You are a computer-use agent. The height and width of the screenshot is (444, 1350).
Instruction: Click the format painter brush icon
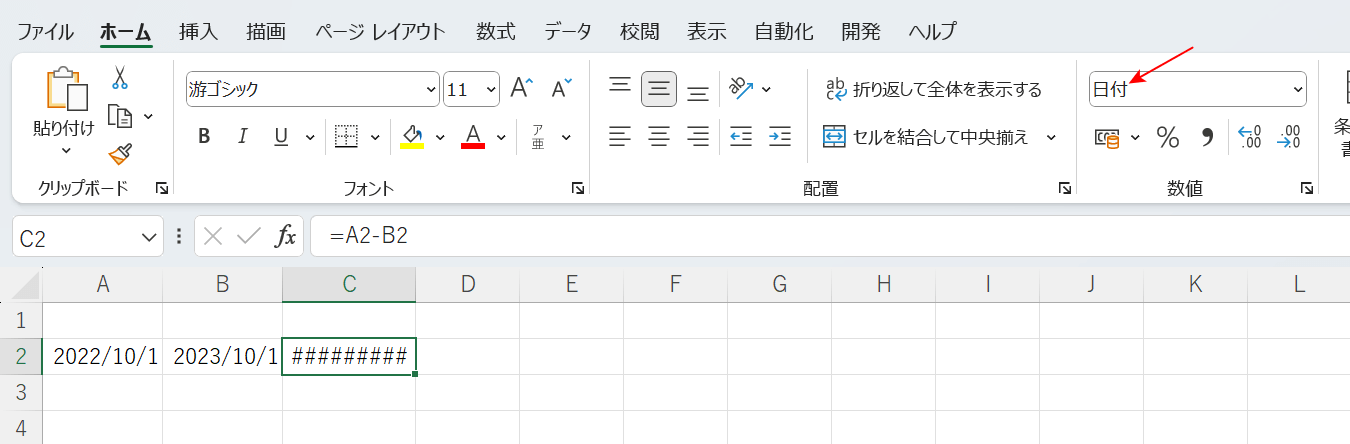click(120, 153)
